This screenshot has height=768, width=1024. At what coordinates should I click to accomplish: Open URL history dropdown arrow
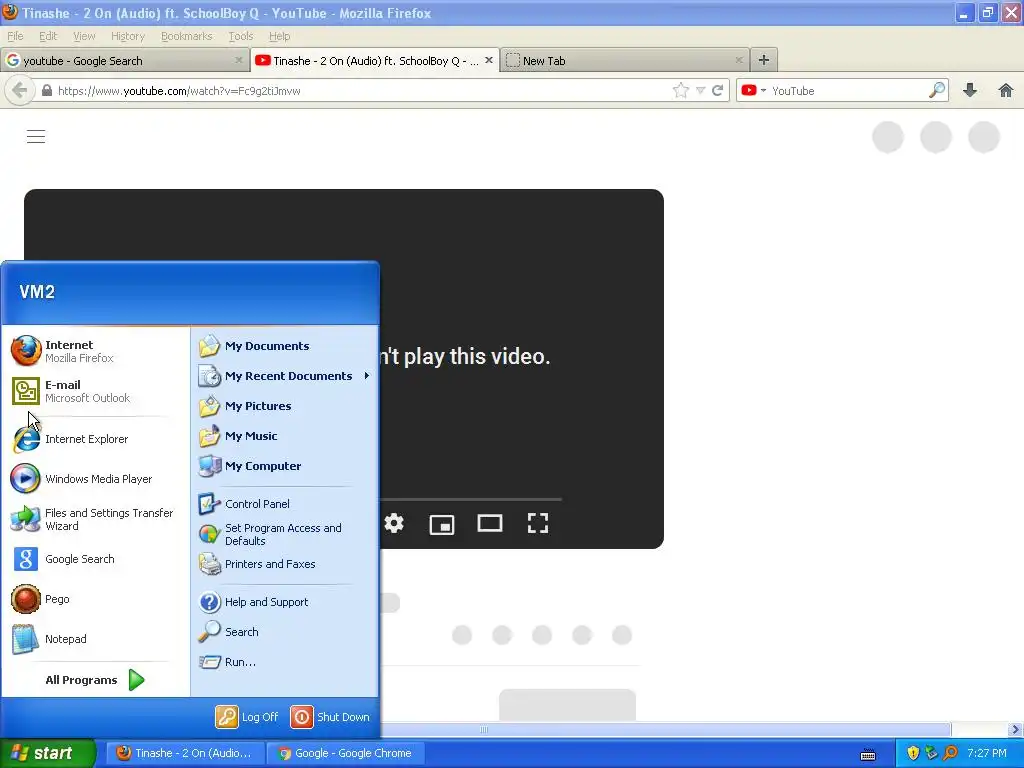(700, 91)
